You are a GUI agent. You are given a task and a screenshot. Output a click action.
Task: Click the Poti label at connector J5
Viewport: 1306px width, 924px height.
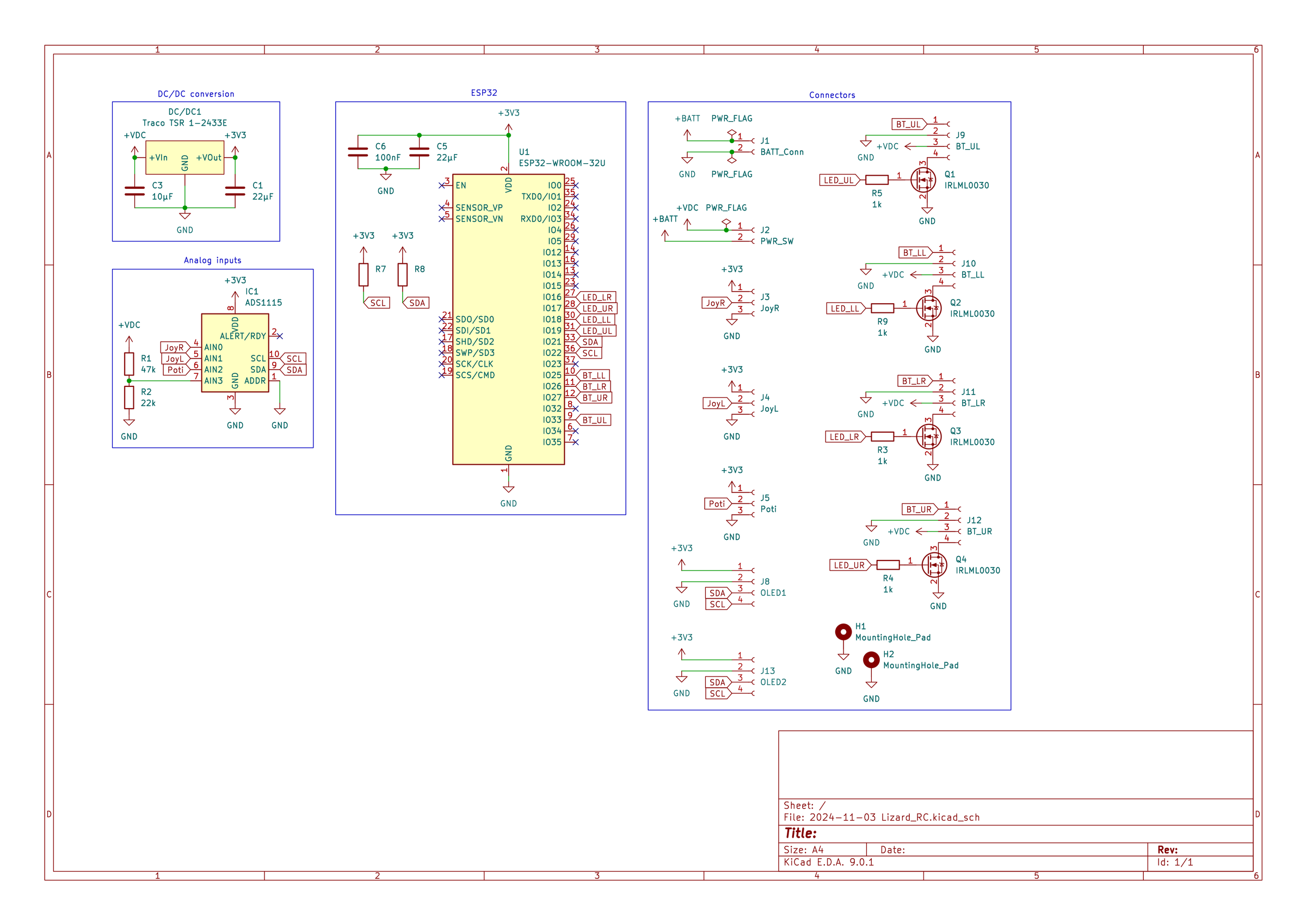(718, 503)
